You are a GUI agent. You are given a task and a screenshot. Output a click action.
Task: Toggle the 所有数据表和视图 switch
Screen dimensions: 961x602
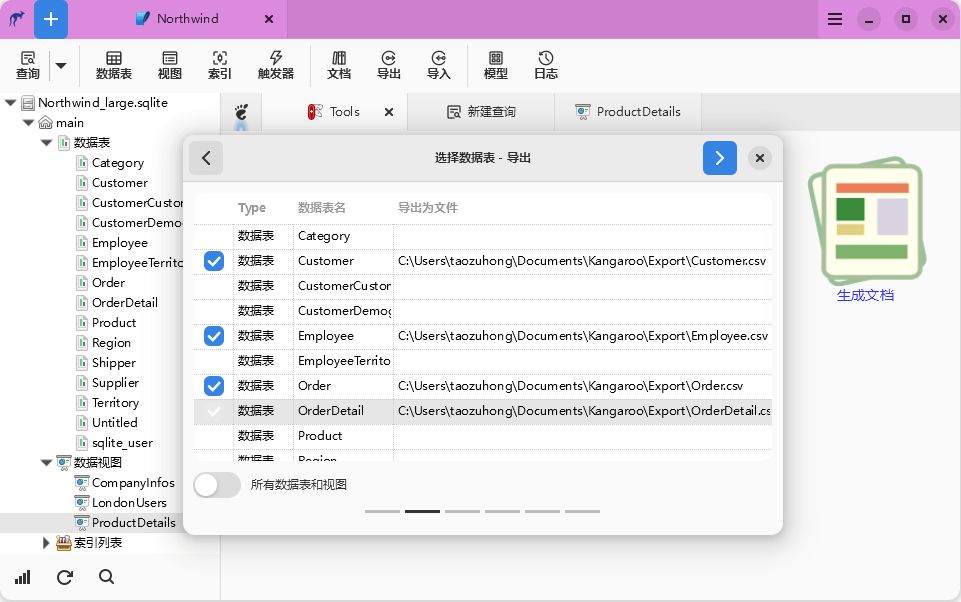coord(217,485)
